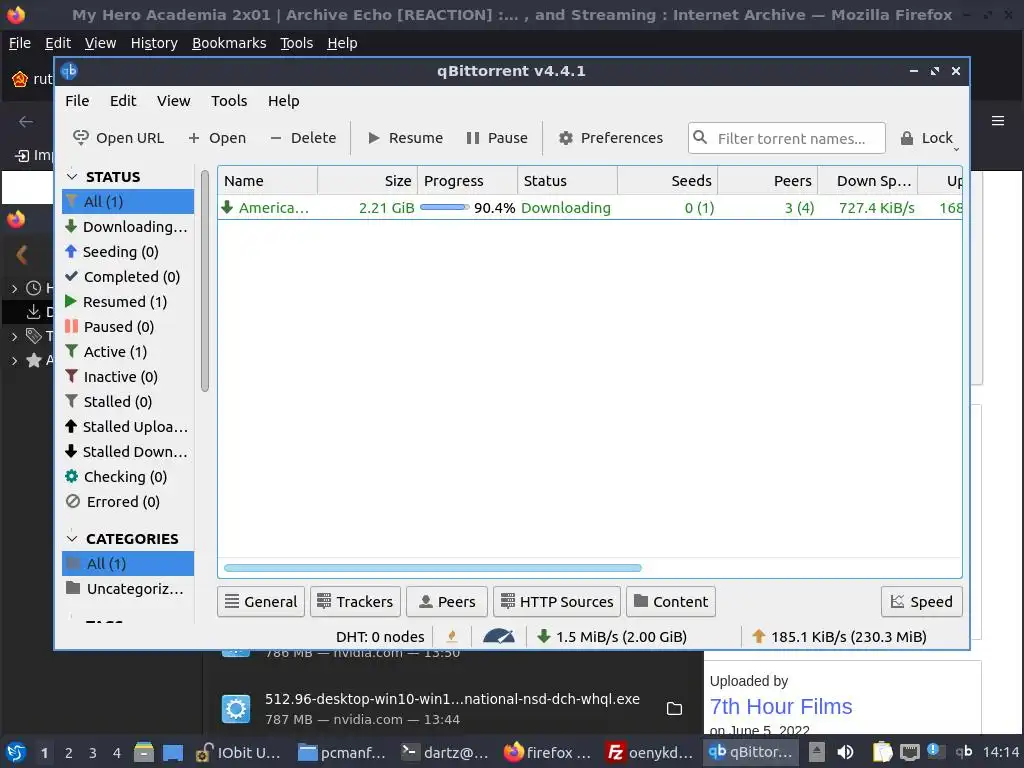Show nvidia download in folder in Firefox
1024x768 pixels.
click(x=674, y=709)
